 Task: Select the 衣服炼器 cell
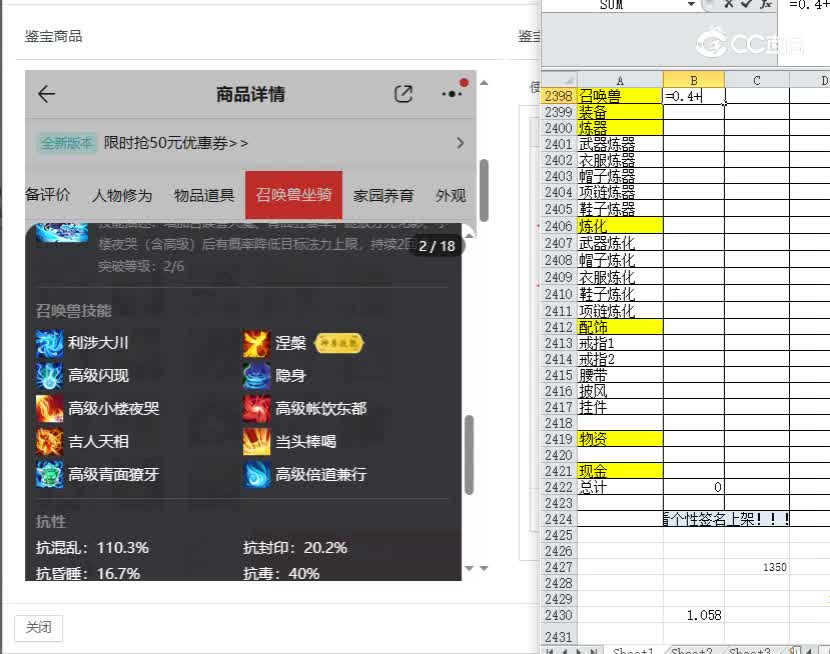[620, 160]
